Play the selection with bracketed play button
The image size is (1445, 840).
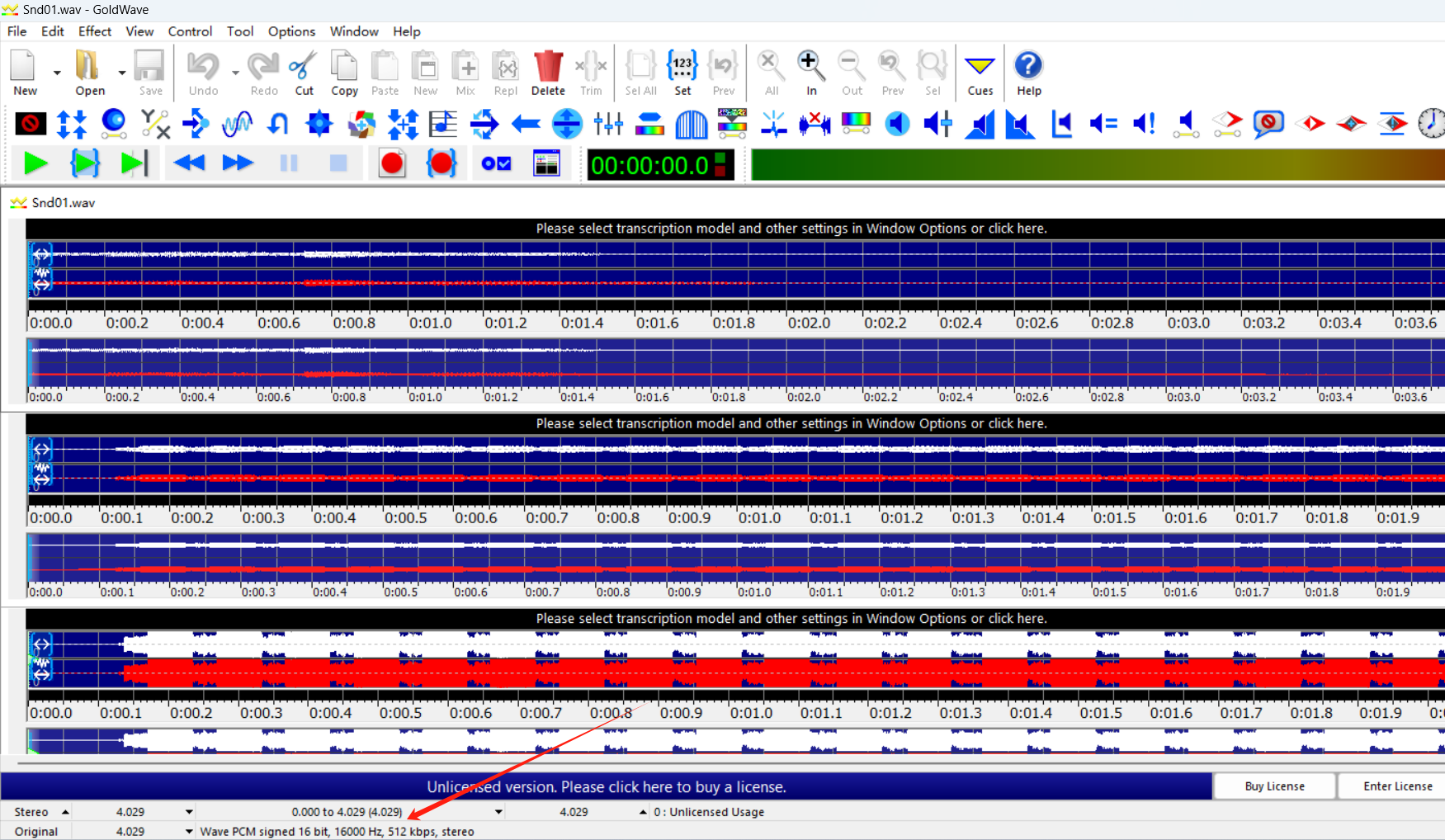click(85, 163)
